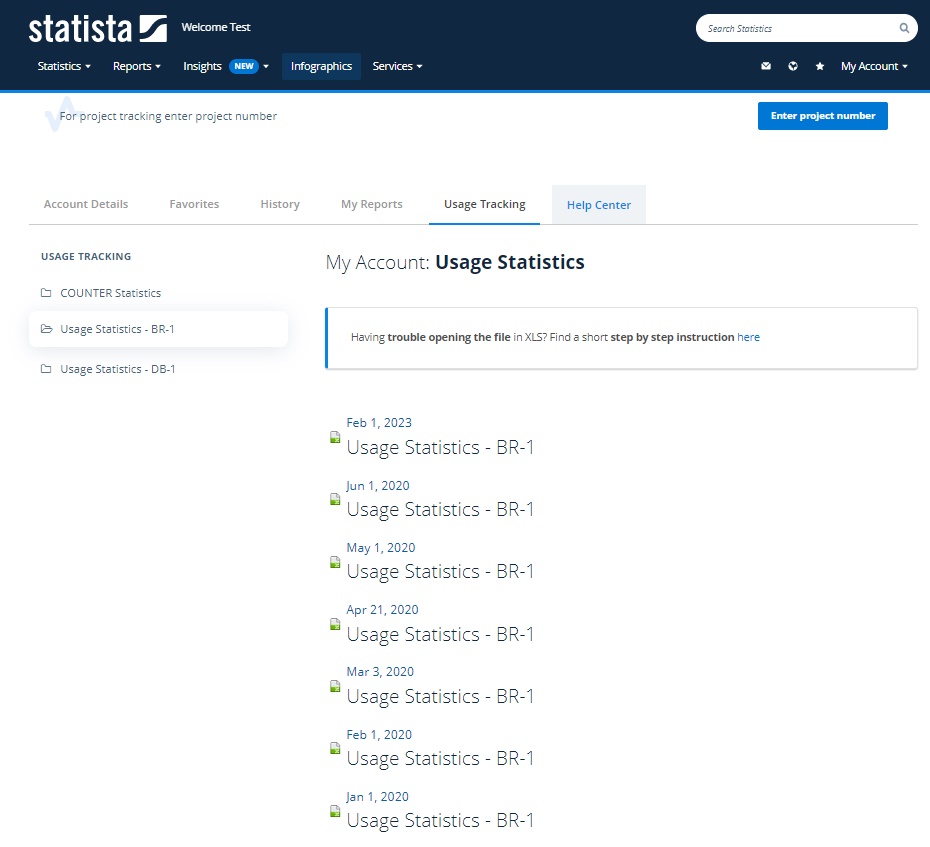Click the 'Jun 1, 2020' date text
The width and height of the screenshot is (930, 847).
pos(378,485)
